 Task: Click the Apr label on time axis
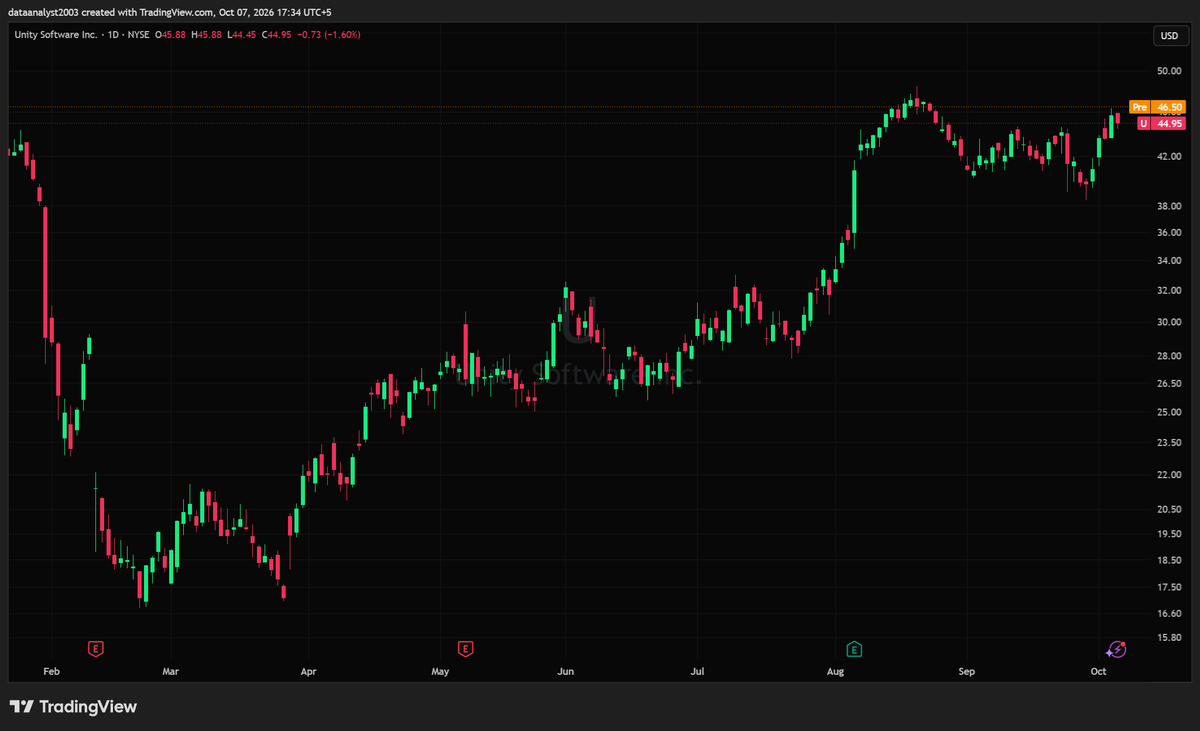point(308,671)
